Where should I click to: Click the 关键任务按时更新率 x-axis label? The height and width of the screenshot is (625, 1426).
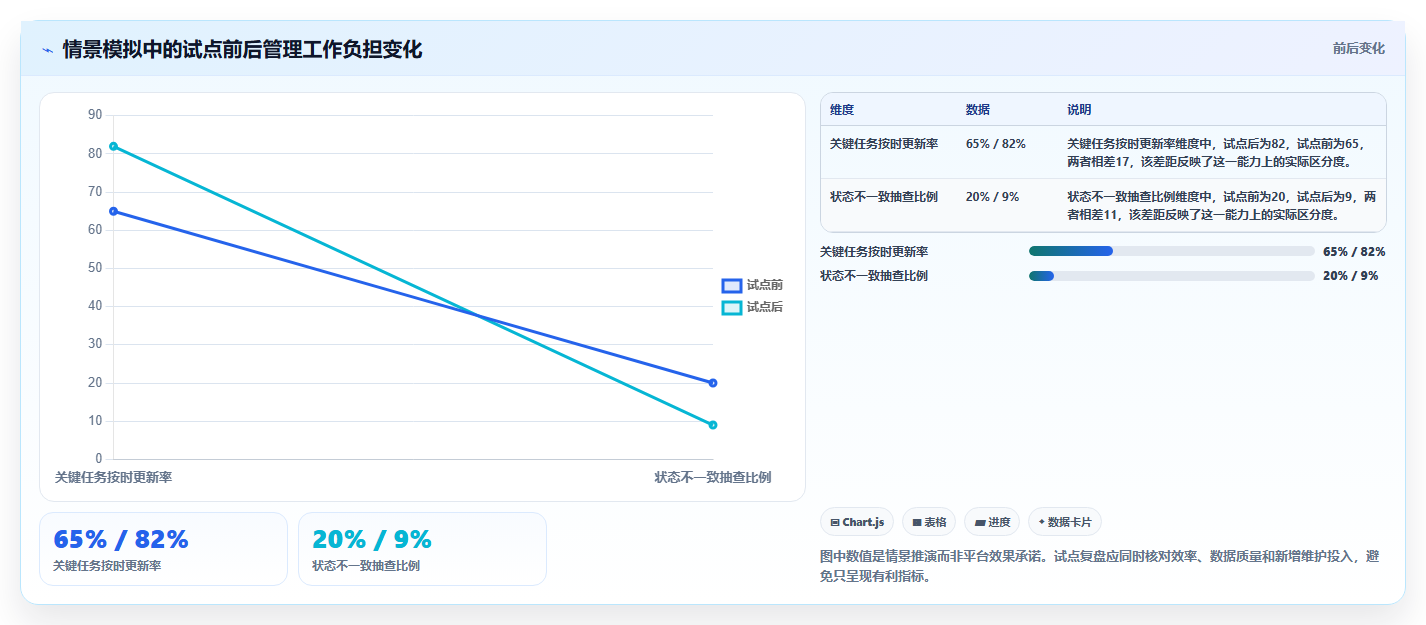coord(113,478)
